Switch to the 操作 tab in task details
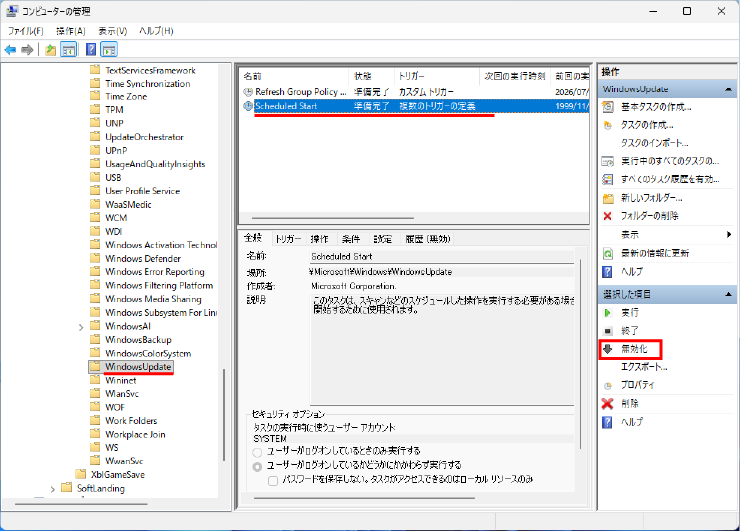Screen dimensions: 740x531 320,239
